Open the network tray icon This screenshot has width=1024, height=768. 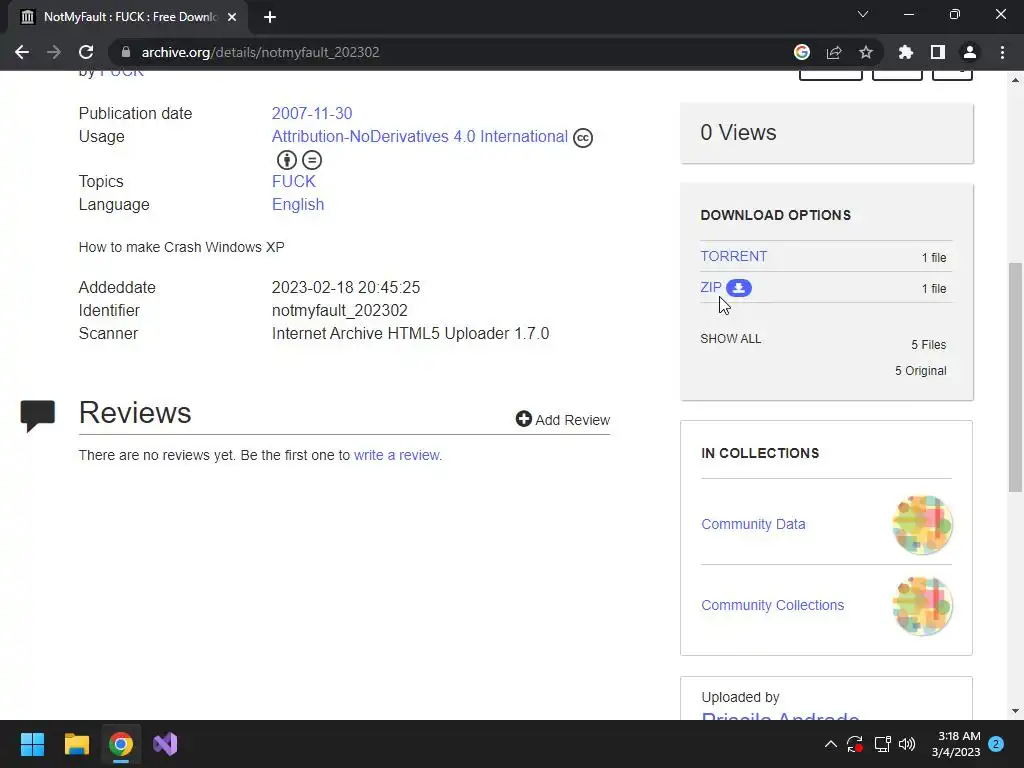click(882, 744)
